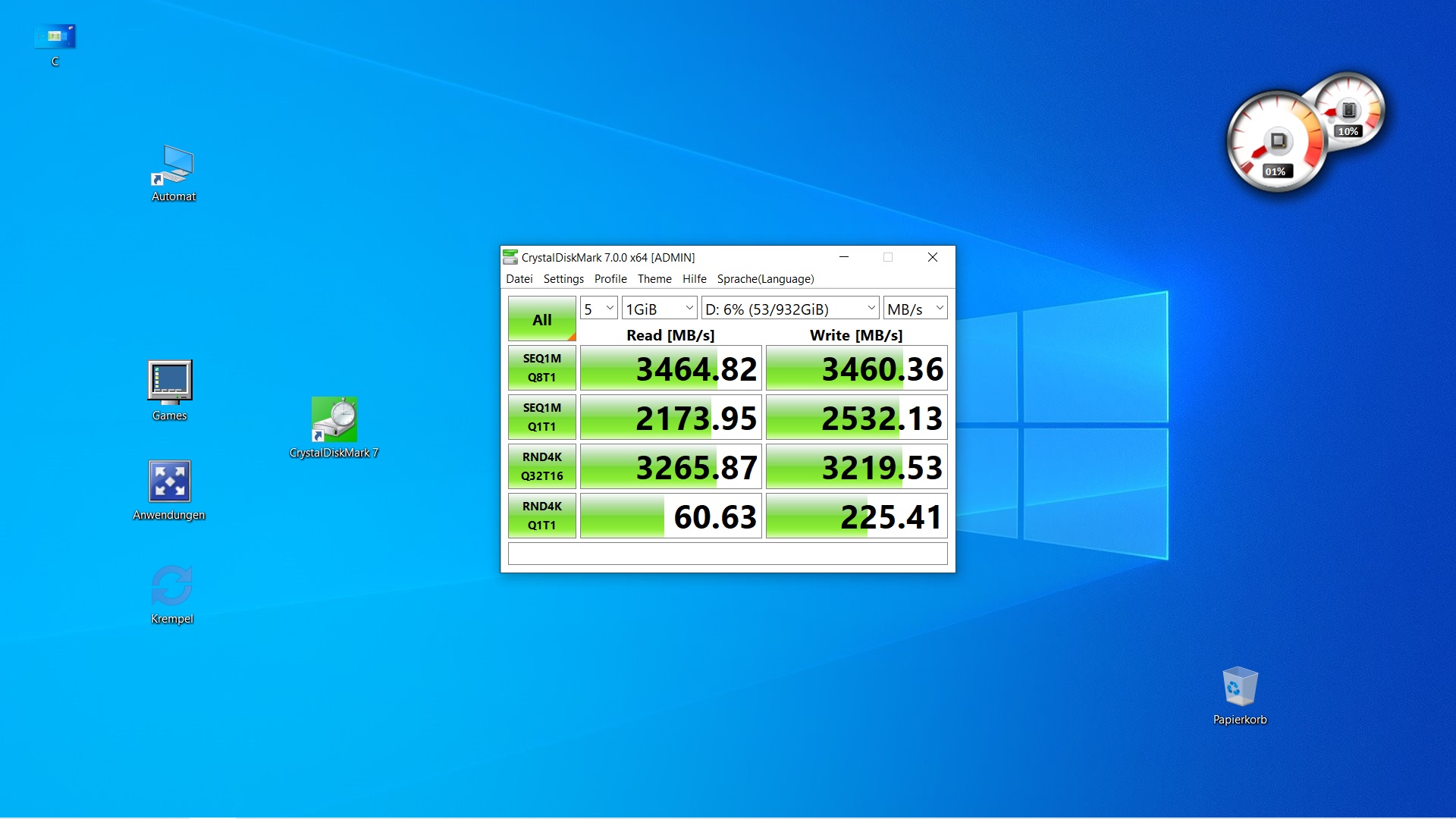Run the SEQ1M Q8T1 test
This screenshot has height=819, width=1456.
542,368
